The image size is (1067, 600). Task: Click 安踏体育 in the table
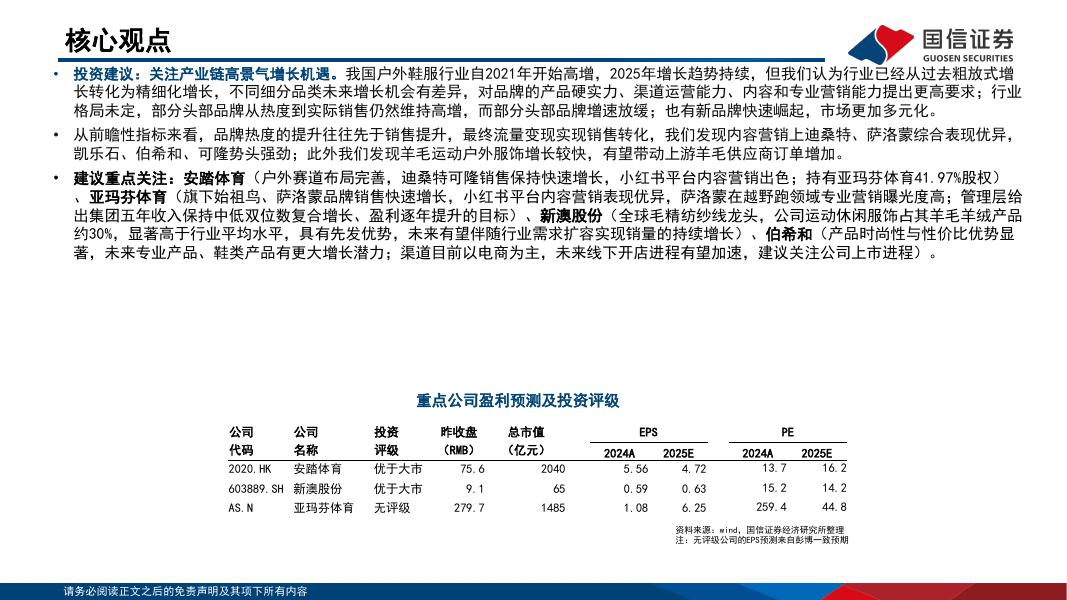coord(318,469)
